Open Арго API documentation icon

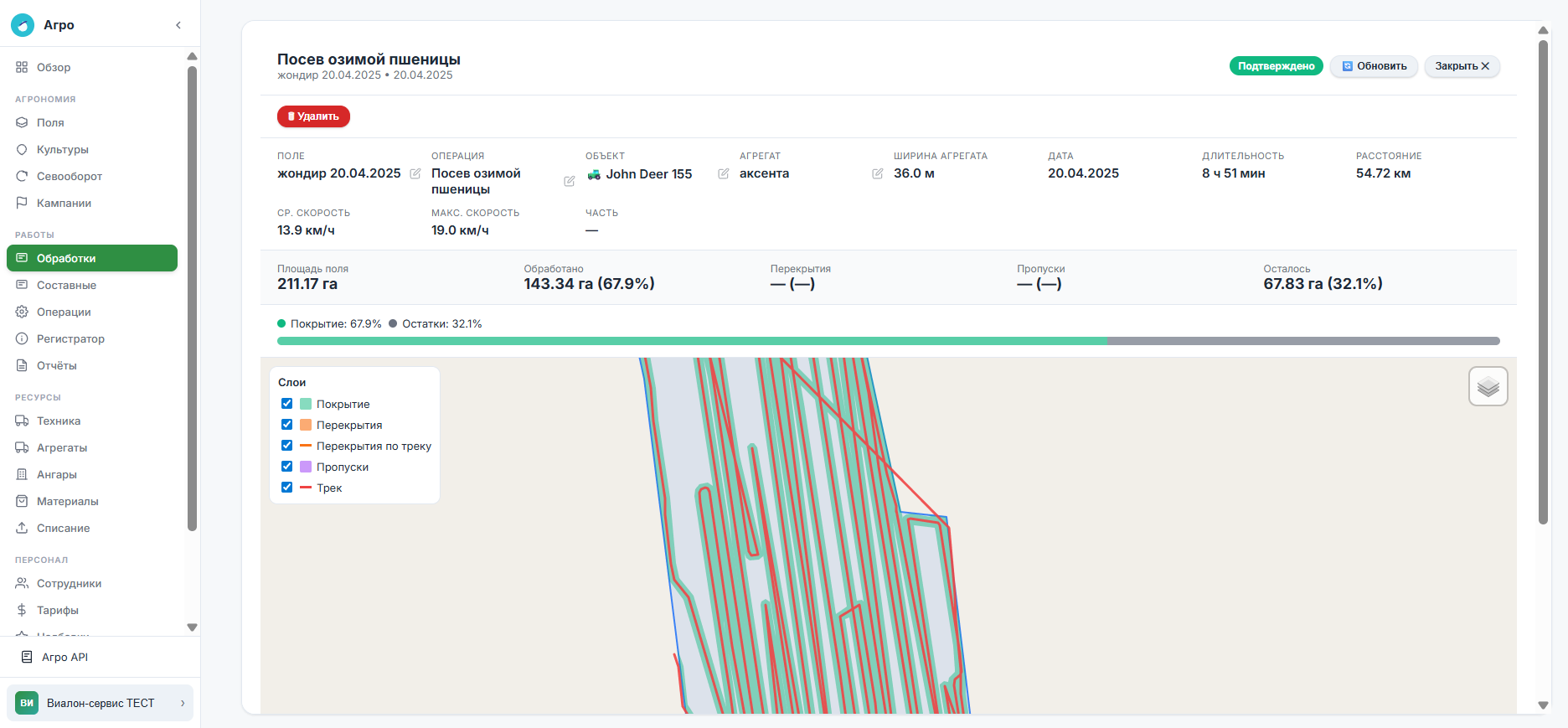[27, 657]
